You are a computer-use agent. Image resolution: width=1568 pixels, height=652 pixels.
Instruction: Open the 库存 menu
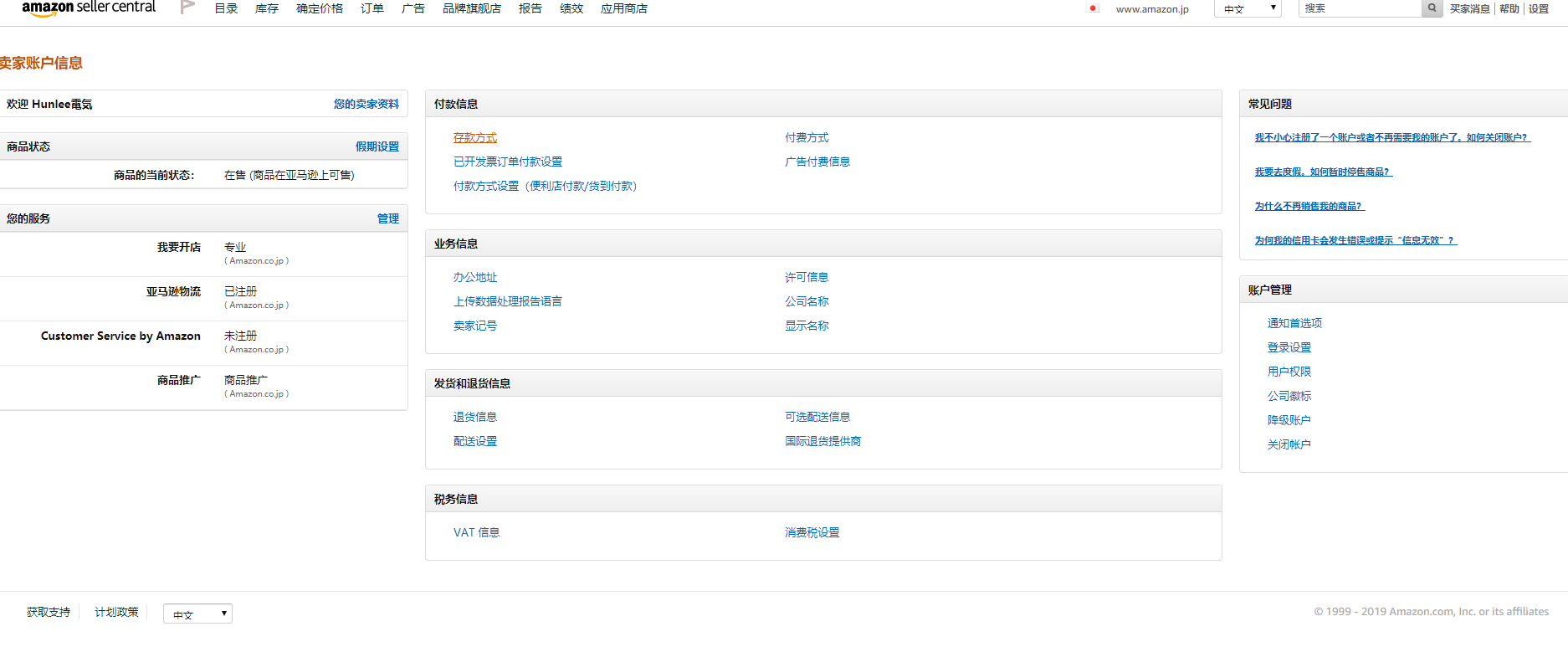(x=267, y=8)
